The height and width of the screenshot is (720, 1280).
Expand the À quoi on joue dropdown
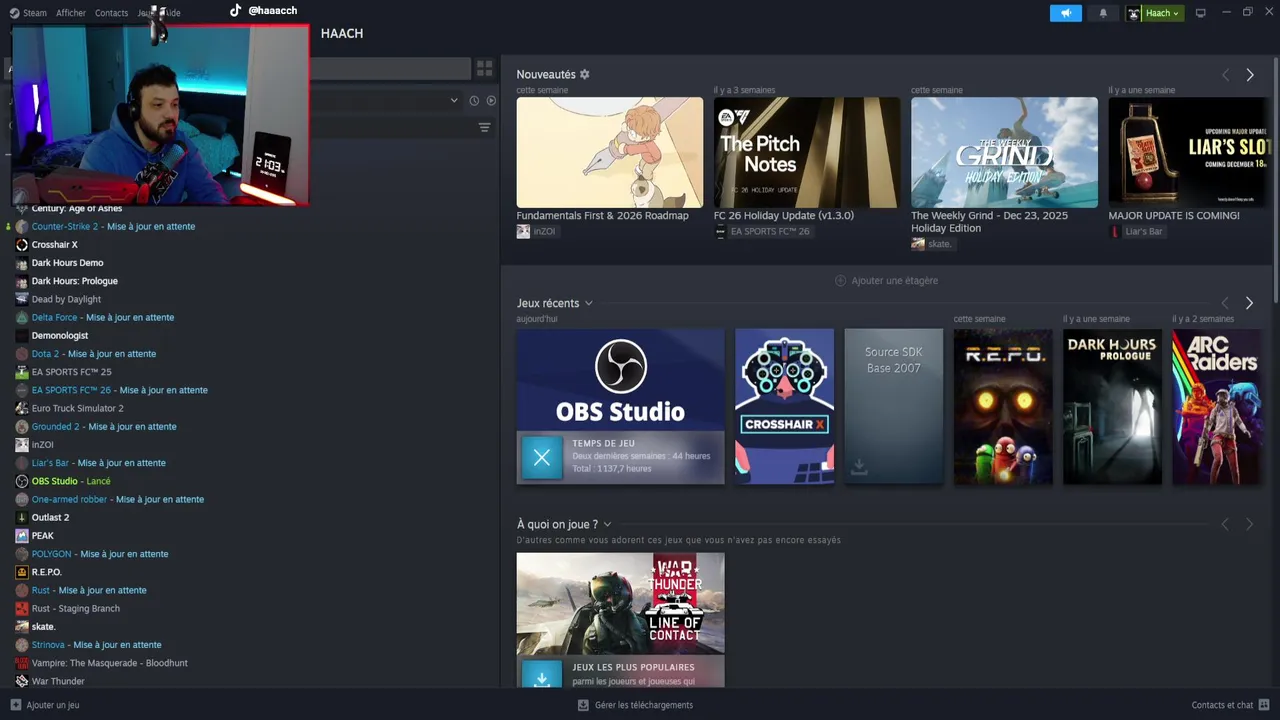607,524
